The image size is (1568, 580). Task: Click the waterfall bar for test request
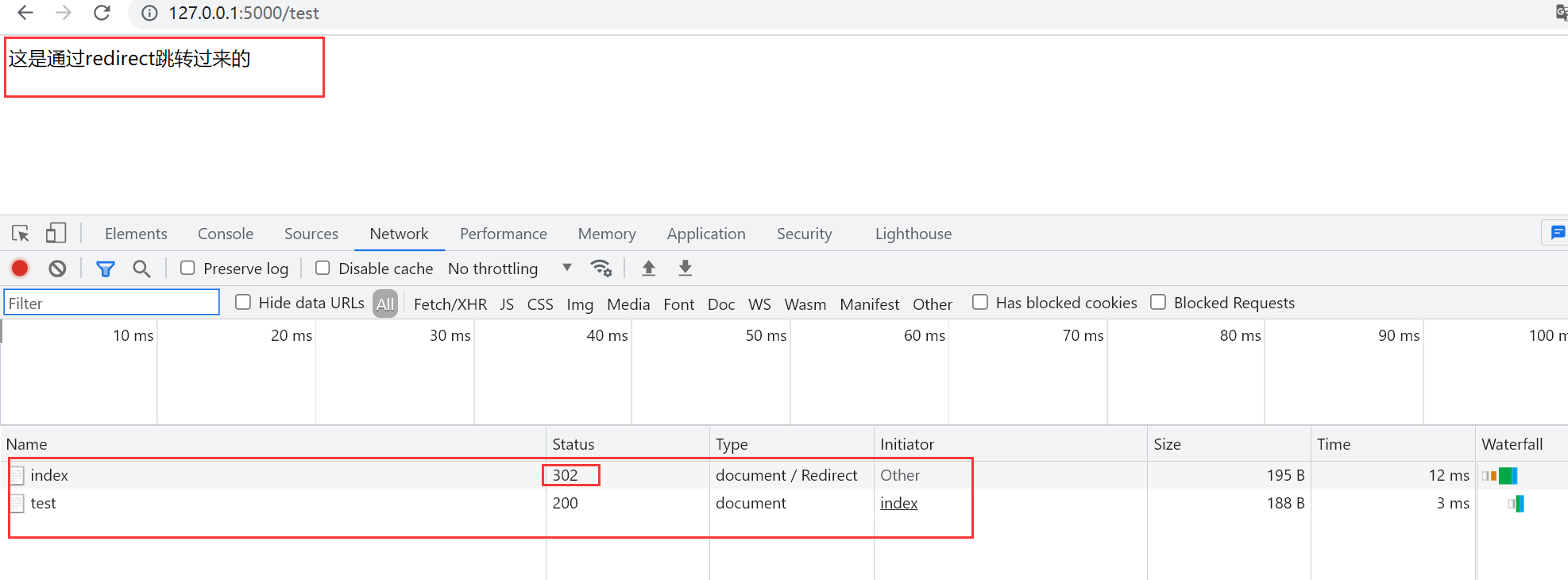[1516, 503]
